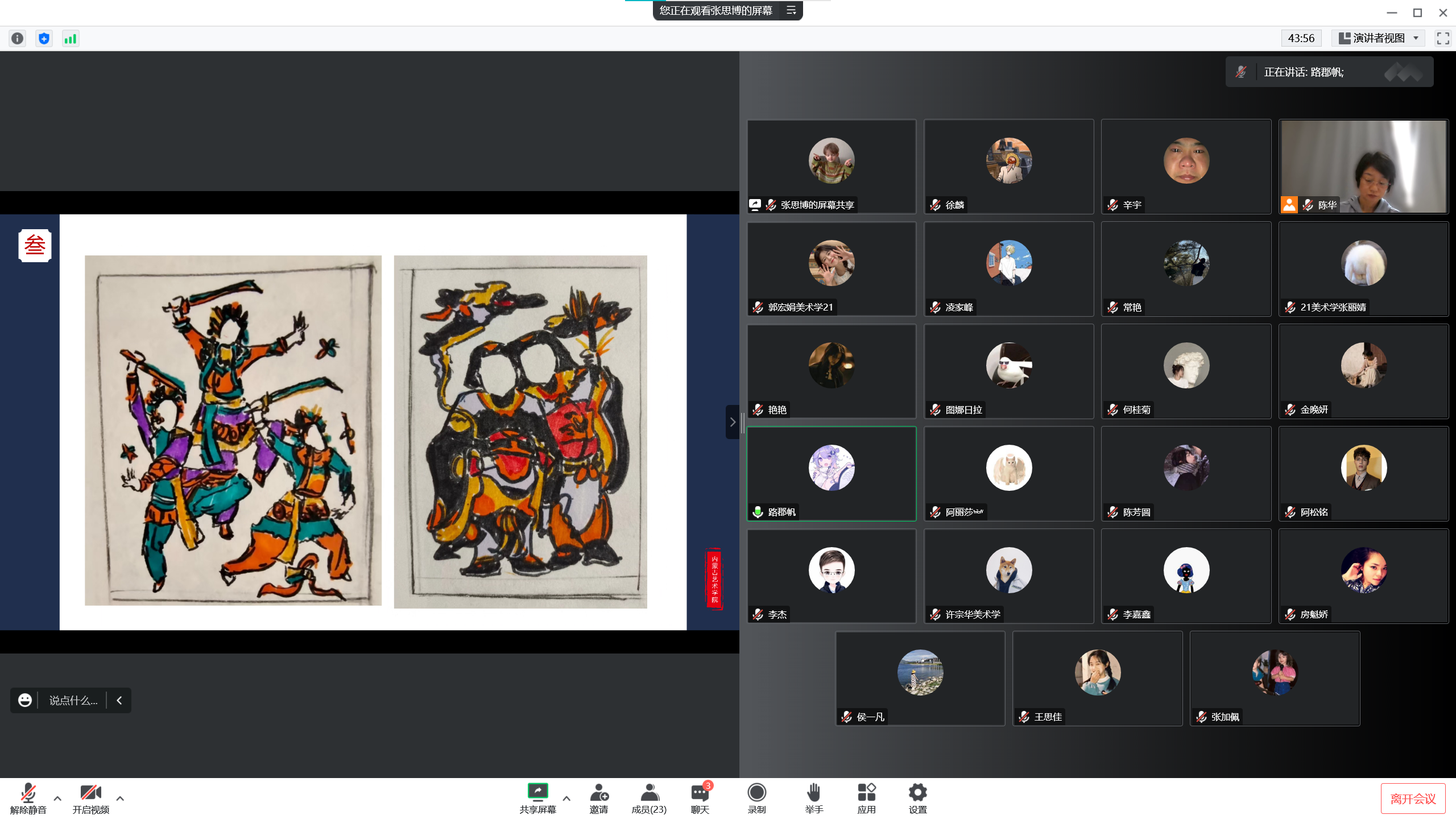
Task: Collapse the participant gallery panel arrow
Action: 733,422
